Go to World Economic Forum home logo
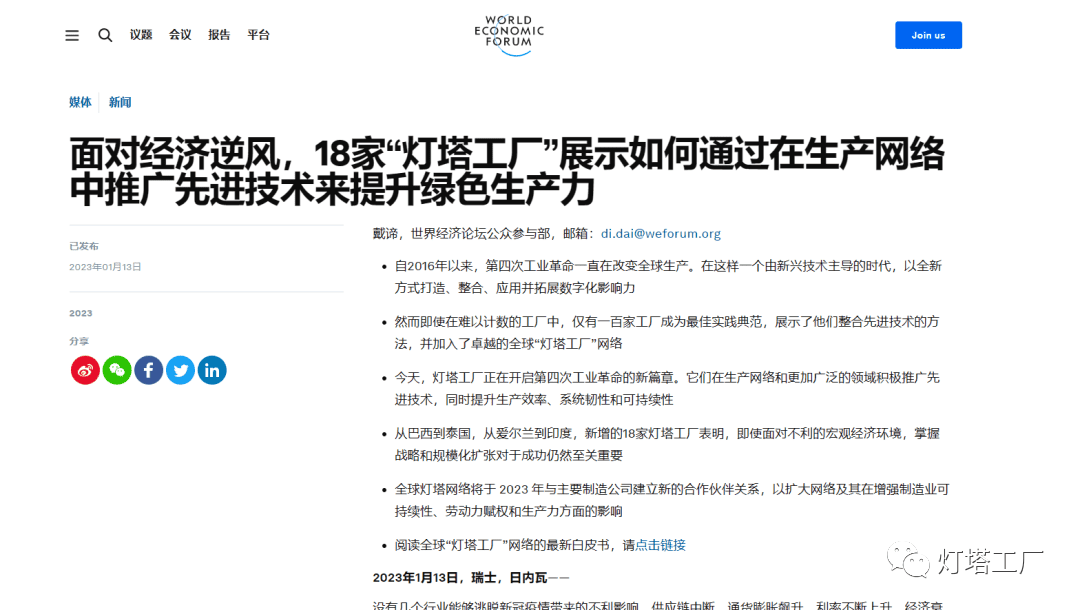This screenshot has width=1080, height=610. (509, 34)
